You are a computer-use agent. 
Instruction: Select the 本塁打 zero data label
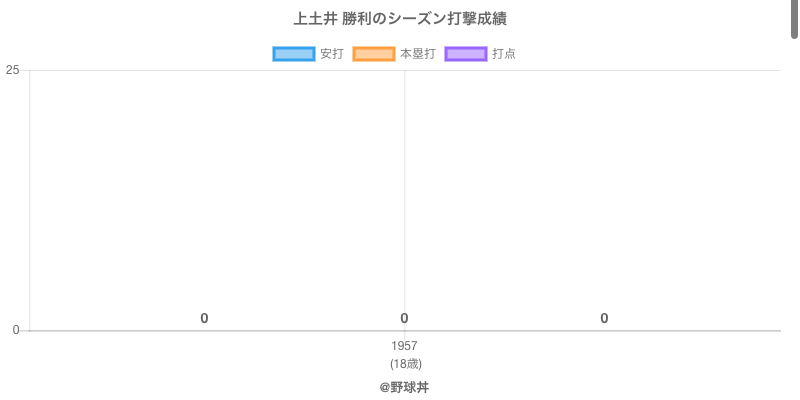[404, 318]
